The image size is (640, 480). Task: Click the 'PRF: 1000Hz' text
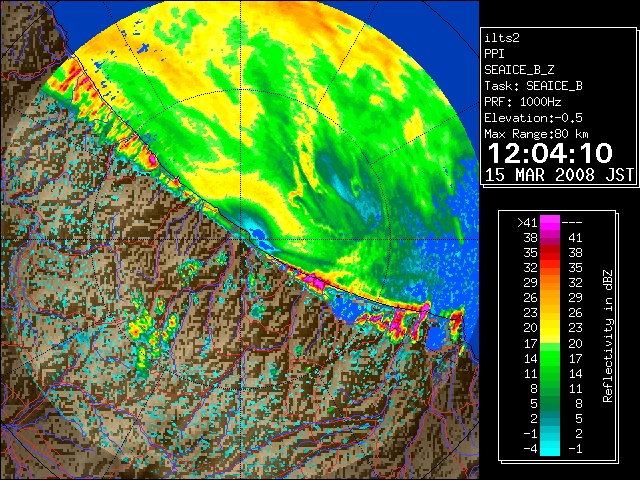click(x=522, y=102)
